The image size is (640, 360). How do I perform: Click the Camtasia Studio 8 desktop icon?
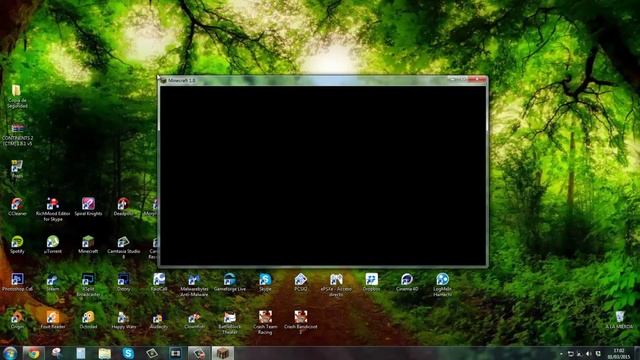[x=124, y=247]
